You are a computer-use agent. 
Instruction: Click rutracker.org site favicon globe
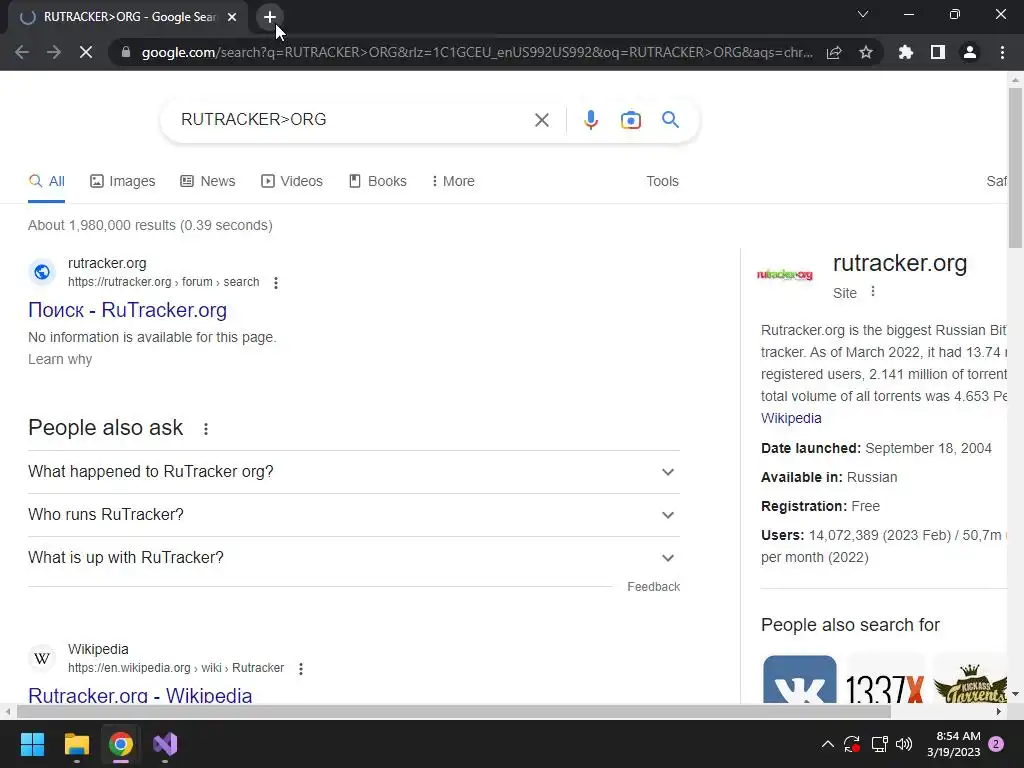42,272
